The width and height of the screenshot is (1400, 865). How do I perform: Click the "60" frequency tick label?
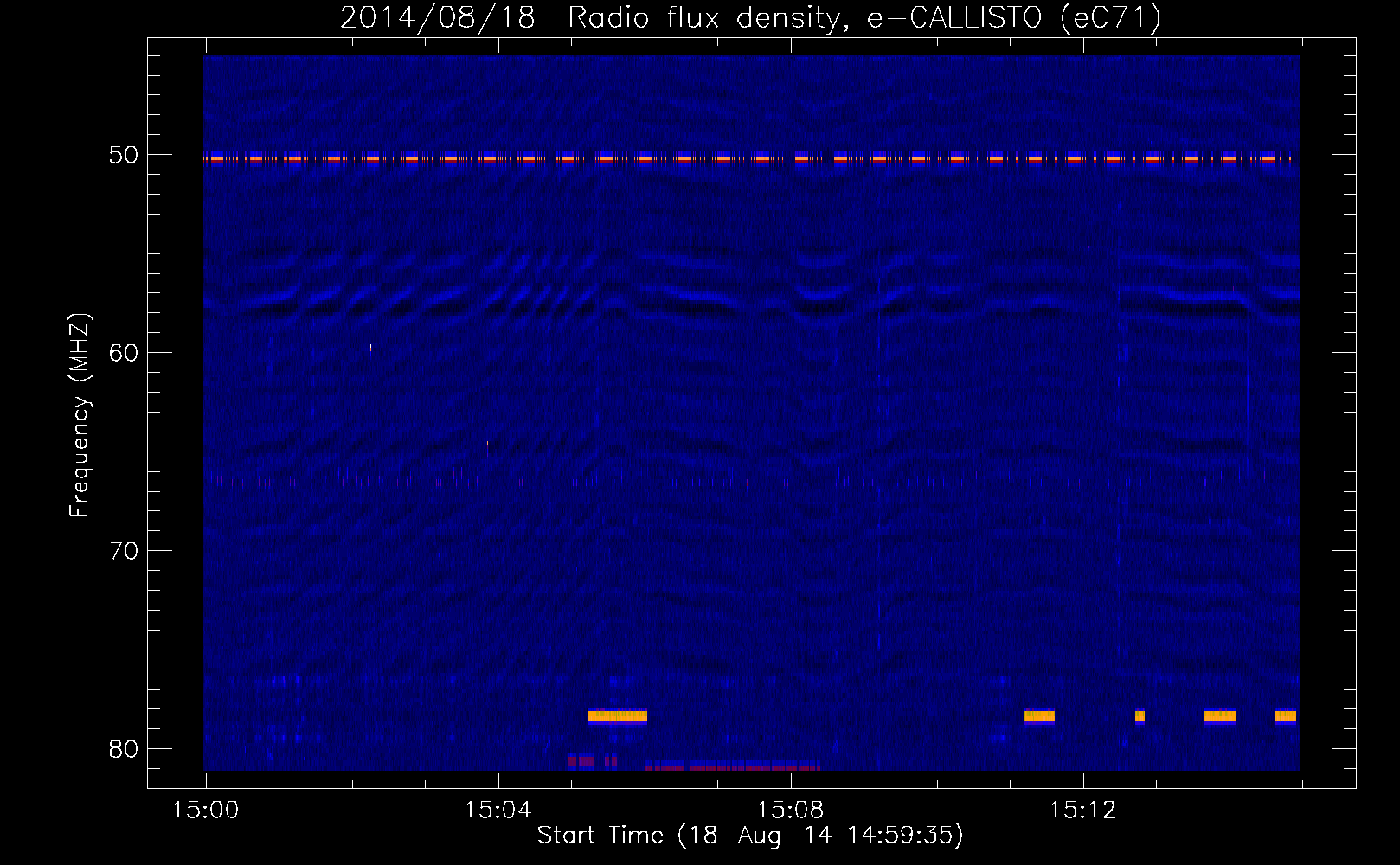[x=124, y=353]
